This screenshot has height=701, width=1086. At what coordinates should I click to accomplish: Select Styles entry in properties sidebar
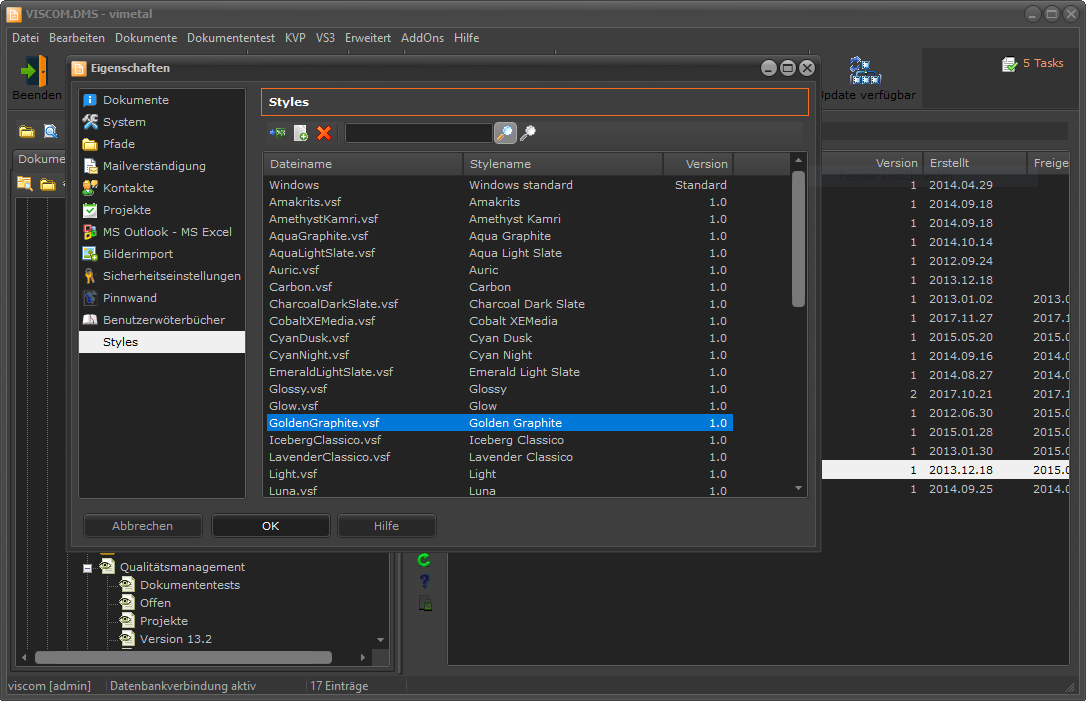click(x=162, y=342)
